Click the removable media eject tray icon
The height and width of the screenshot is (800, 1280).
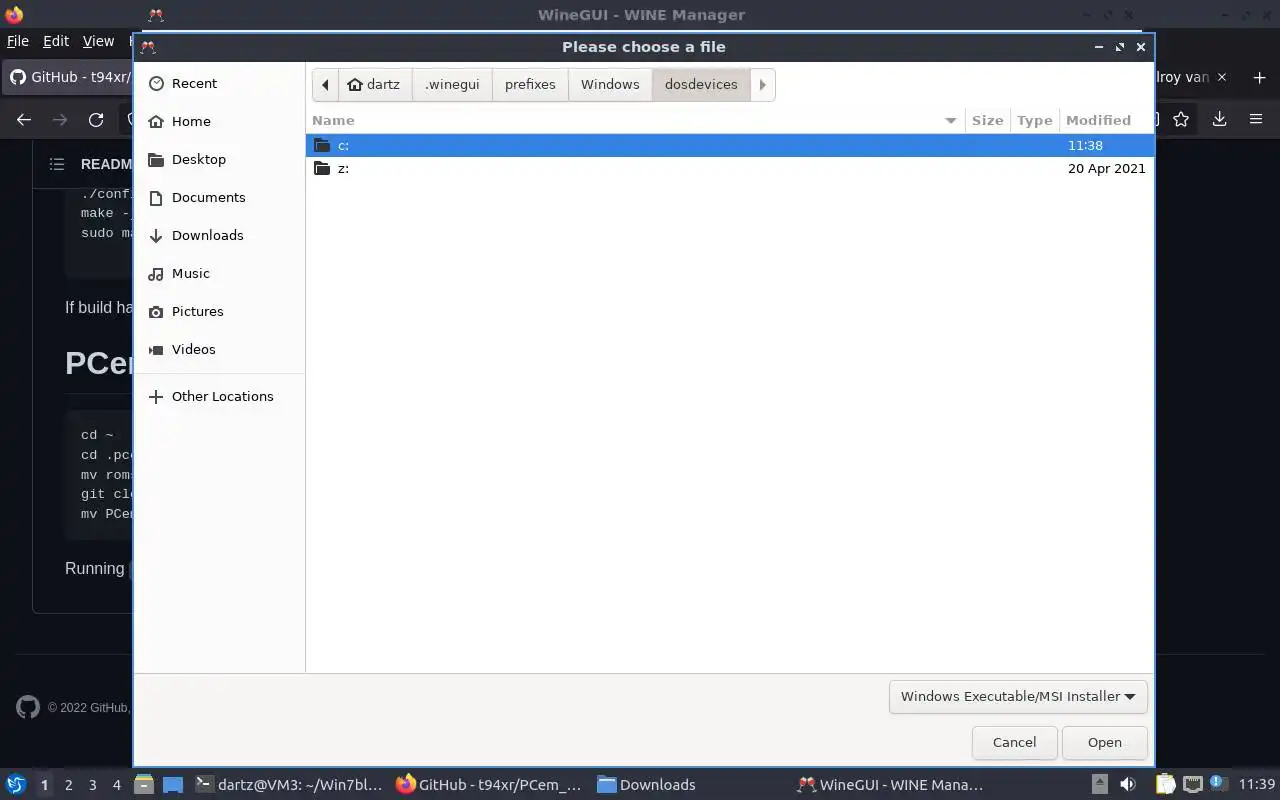pyautogui.click(x=1099, y=785)
